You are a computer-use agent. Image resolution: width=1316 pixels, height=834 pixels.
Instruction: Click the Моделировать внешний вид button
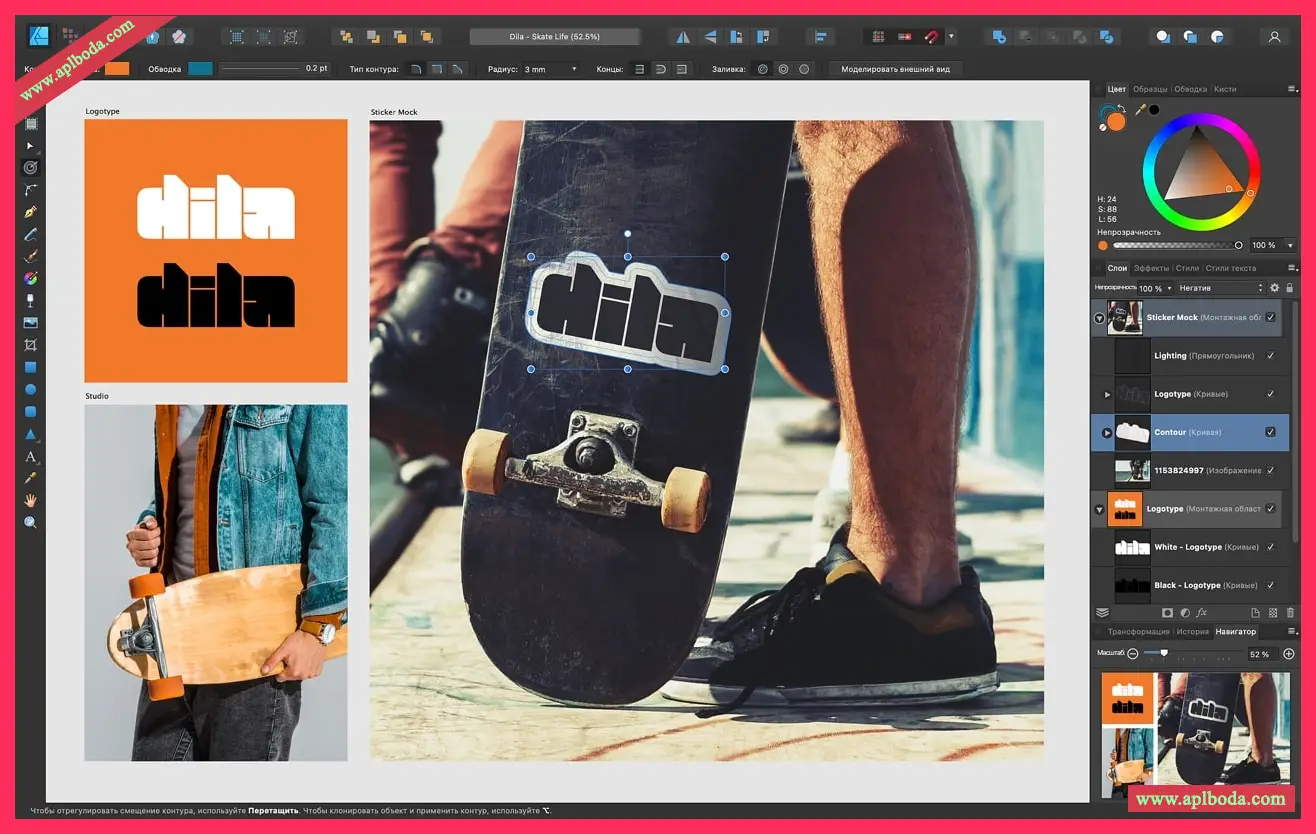894,69
